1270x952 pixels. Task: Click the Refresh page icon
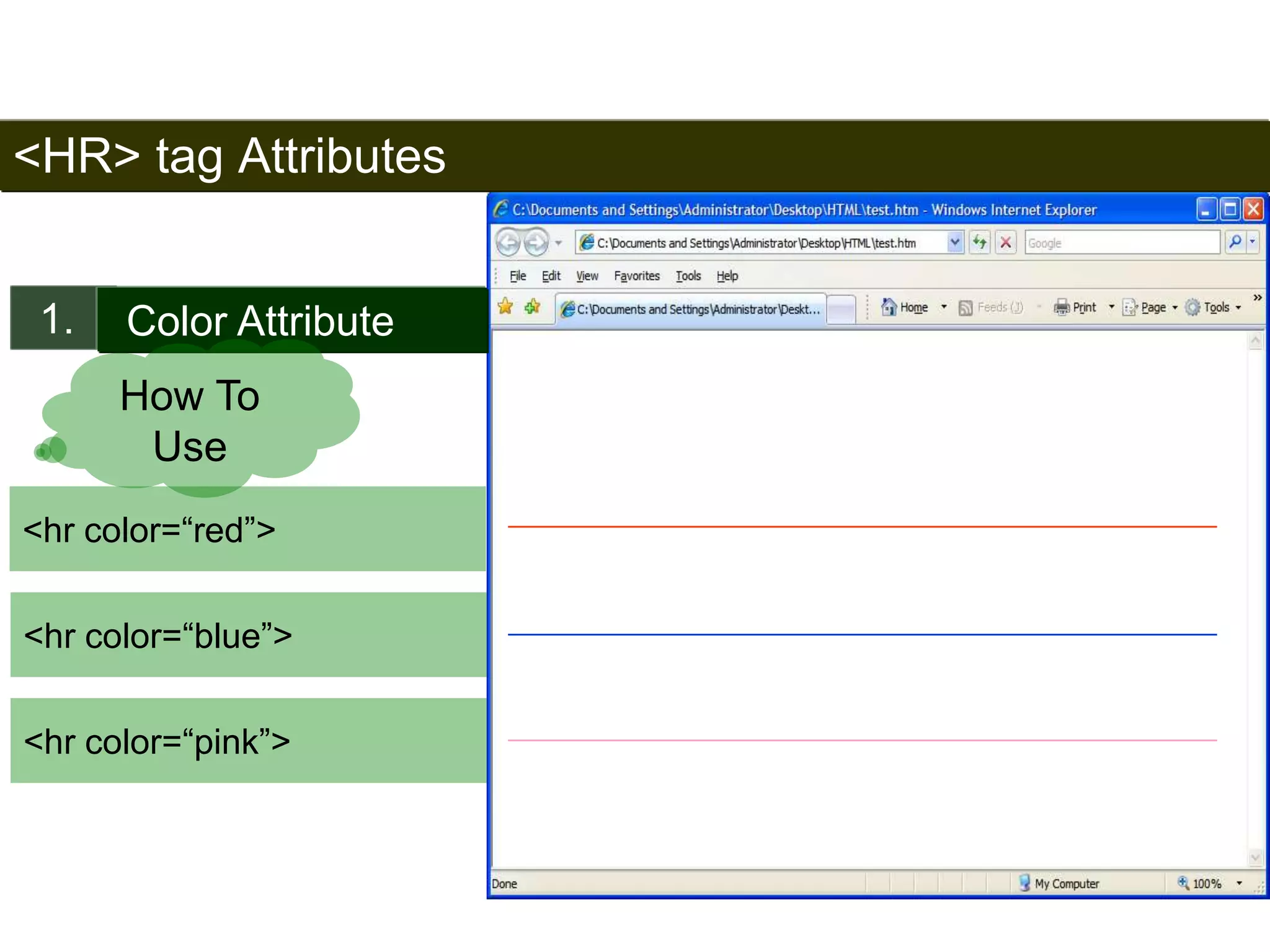pyautogui.click(x=980, y=242)
